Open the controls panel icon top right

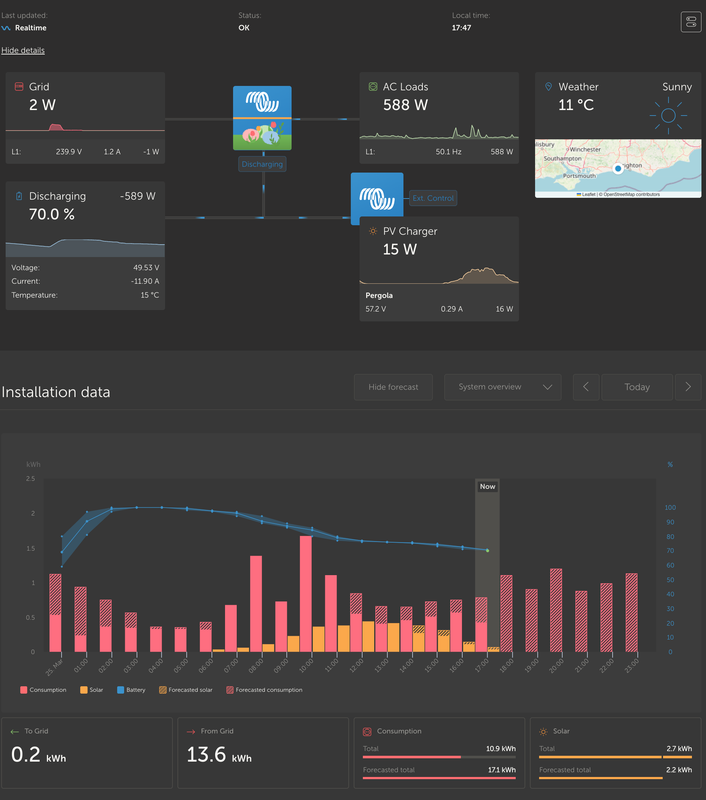click(x=691, y=22)
